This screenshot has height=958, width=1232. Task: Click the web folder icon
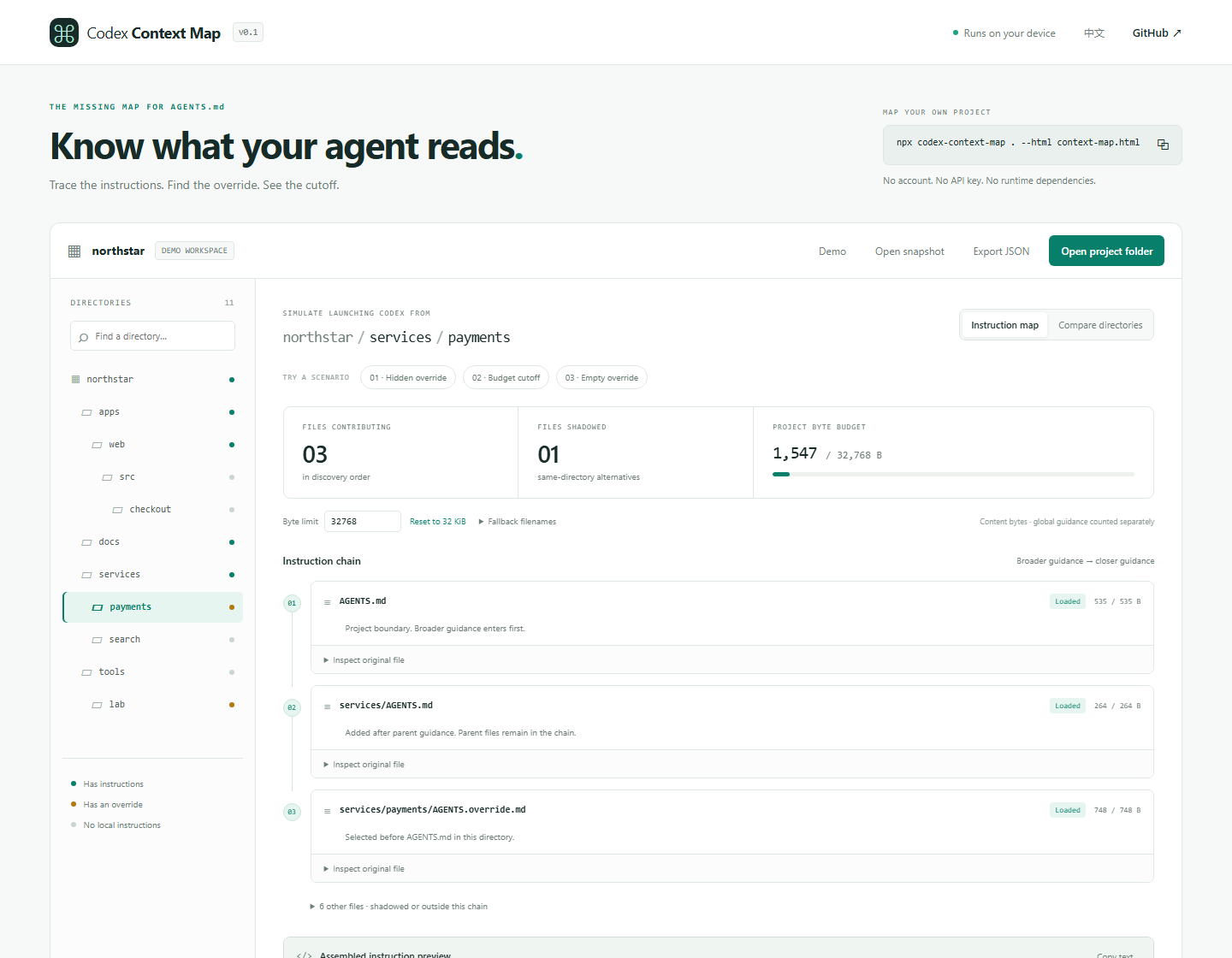point(97,445)
